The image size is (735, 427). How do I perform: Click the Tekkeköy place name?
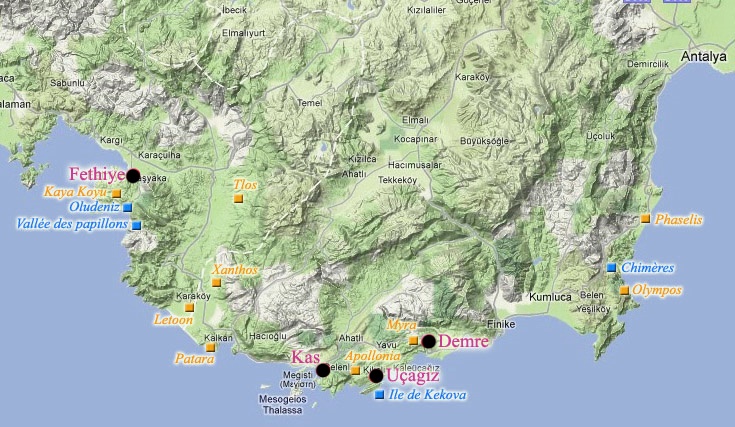398,180
